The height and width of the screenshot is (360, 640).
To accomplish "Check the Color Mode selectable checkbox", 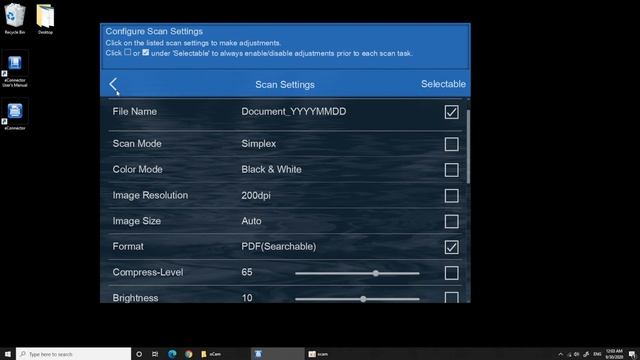I will tap(451, 170).
